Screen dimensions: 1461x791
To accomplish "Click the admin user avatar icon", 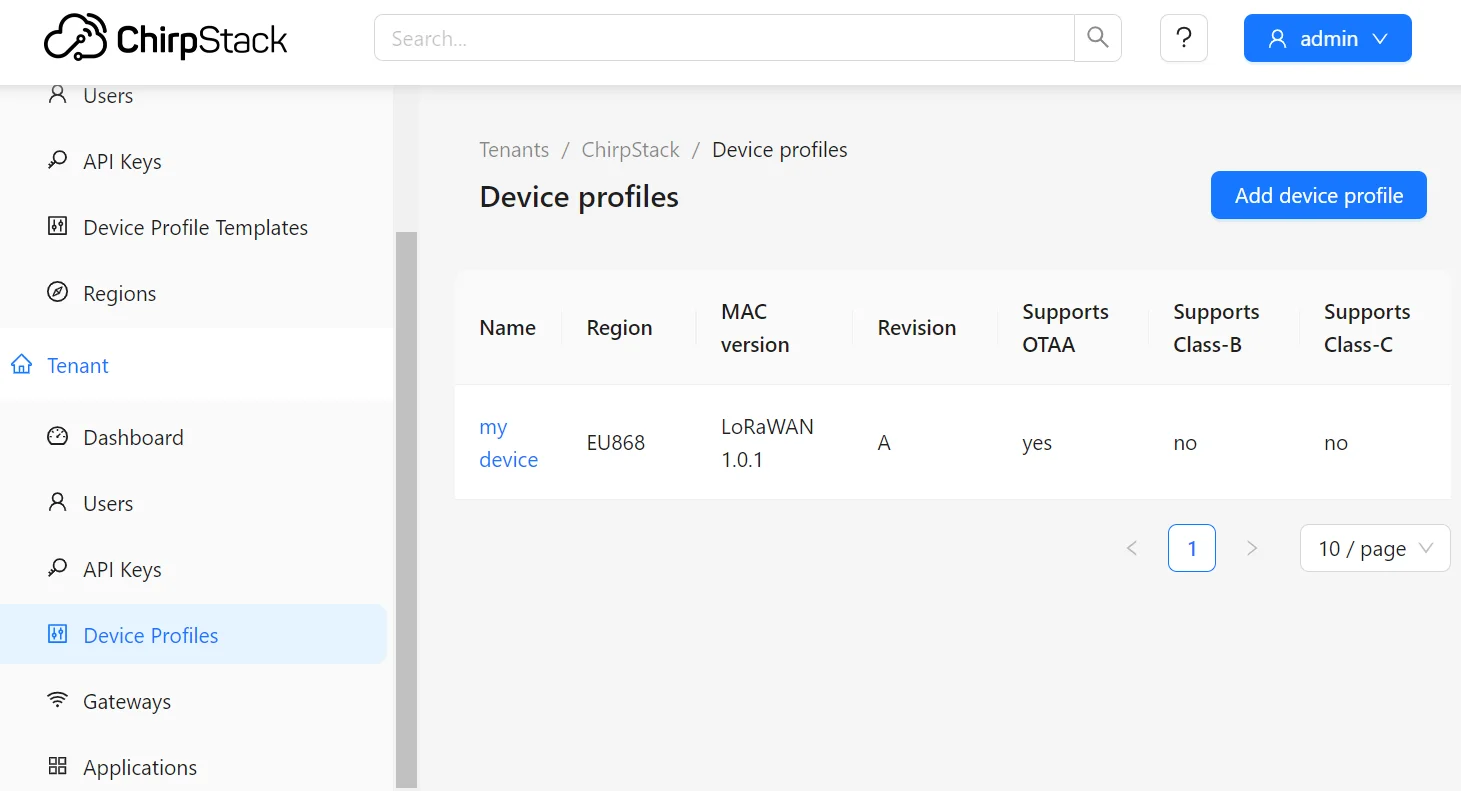I will point(1277,39).
